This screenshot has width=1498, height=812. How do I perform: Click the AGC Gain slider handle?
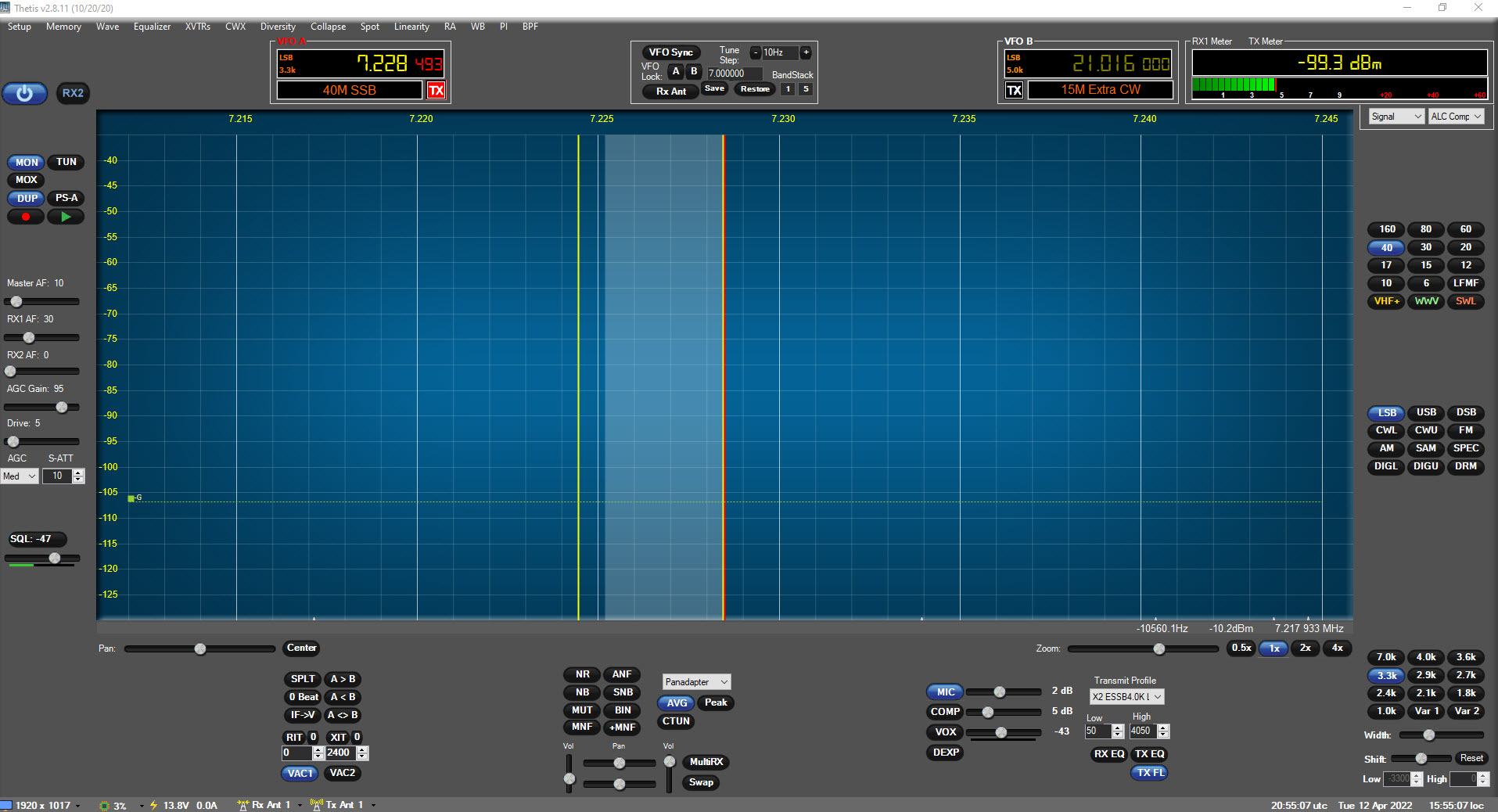(x=62, y=407)
